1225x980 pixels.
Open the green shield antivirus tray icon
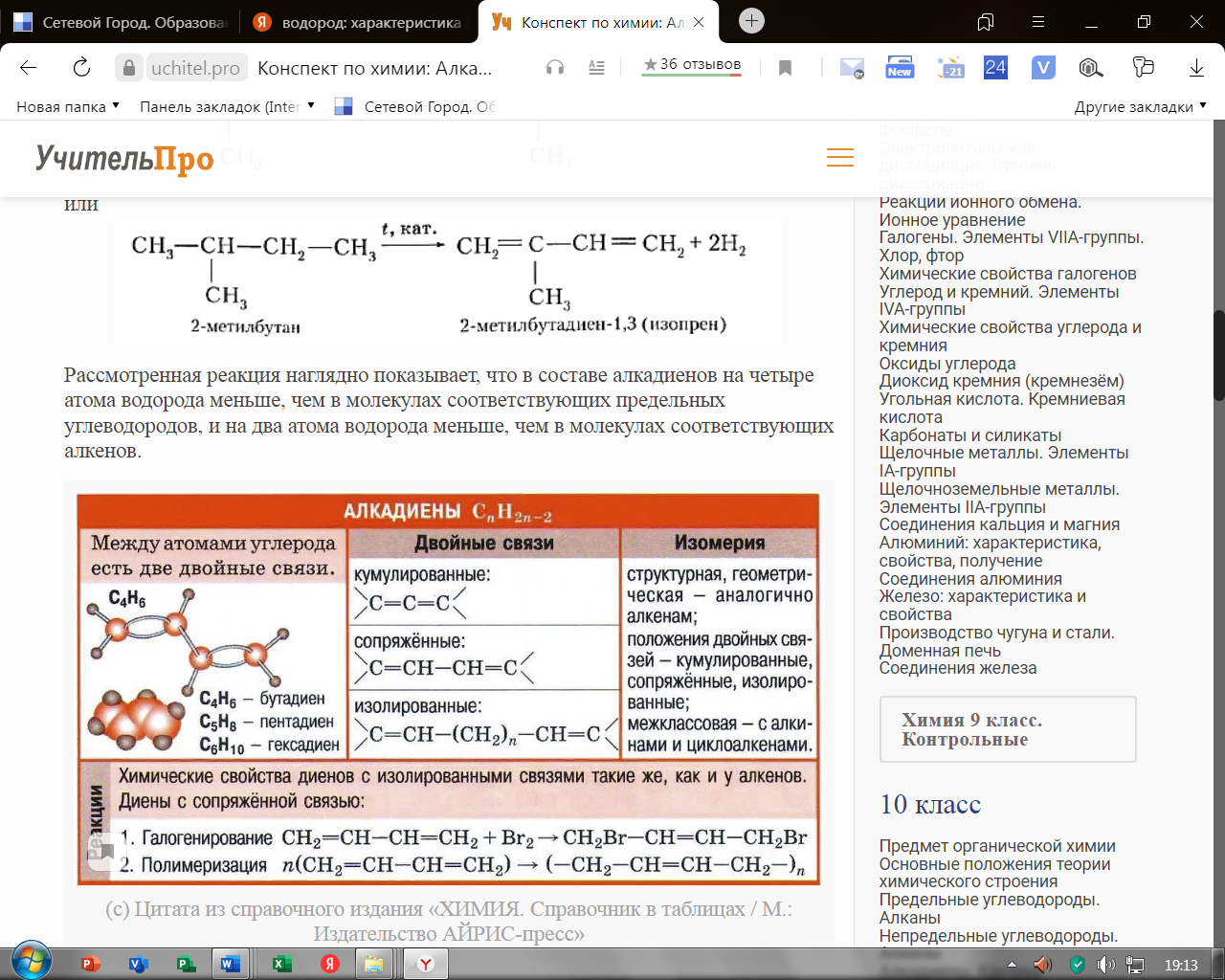pyautogui.click(x=1077, y=965)
